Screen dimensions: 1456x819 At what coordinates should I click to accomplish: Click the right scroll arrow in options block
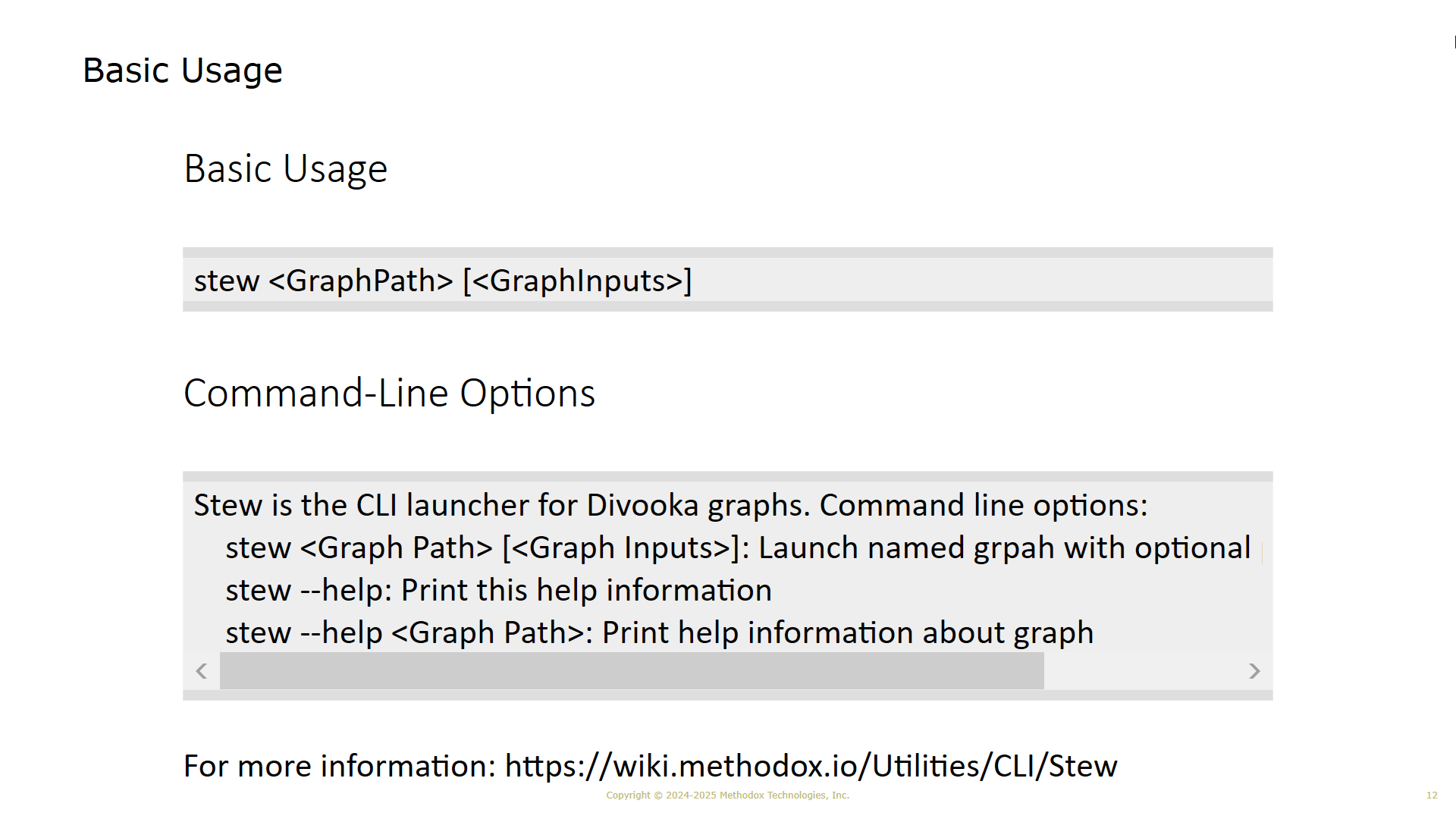coord(1254,671)
